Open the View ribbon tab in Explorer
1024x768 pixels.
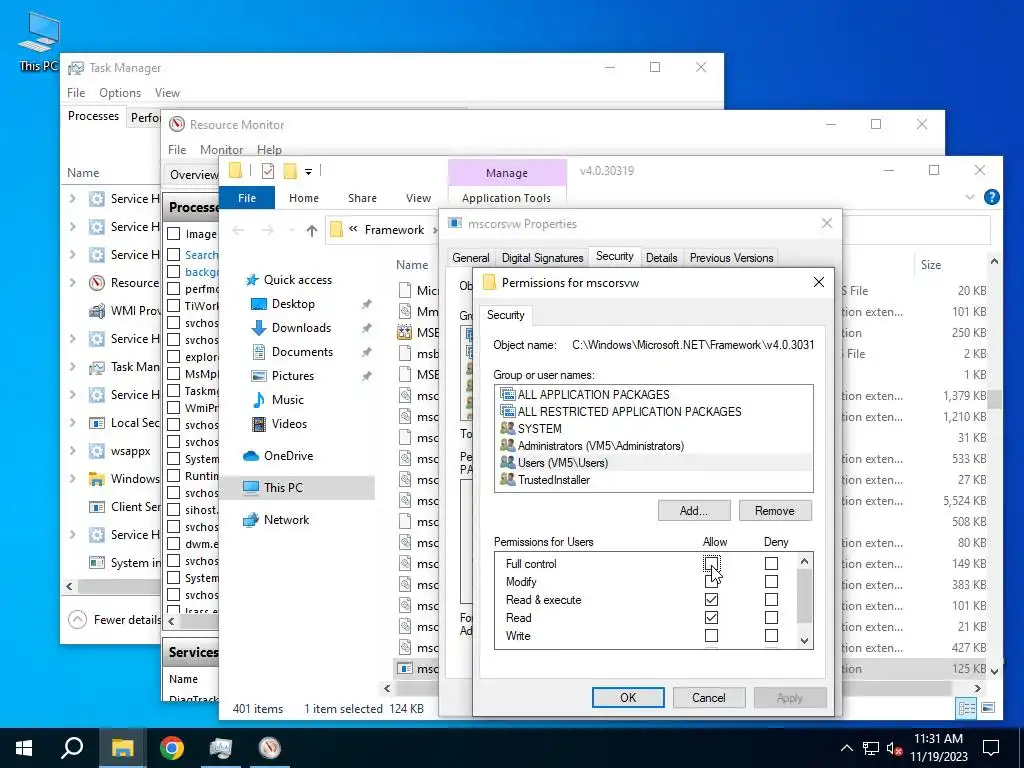click(418, 198)
